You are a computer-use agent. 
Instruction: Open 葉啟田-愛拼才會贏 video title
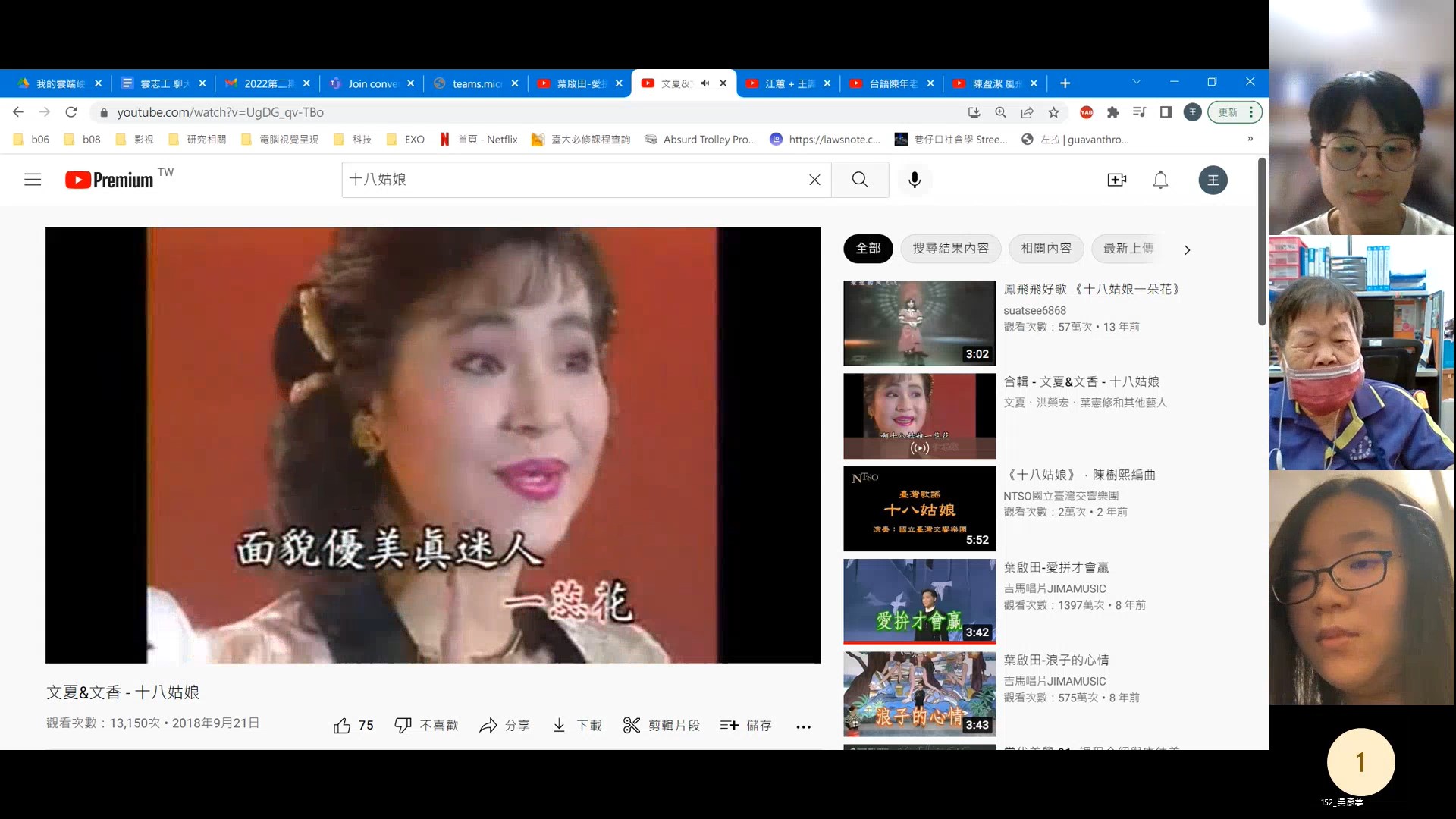tap(1056, 568)
